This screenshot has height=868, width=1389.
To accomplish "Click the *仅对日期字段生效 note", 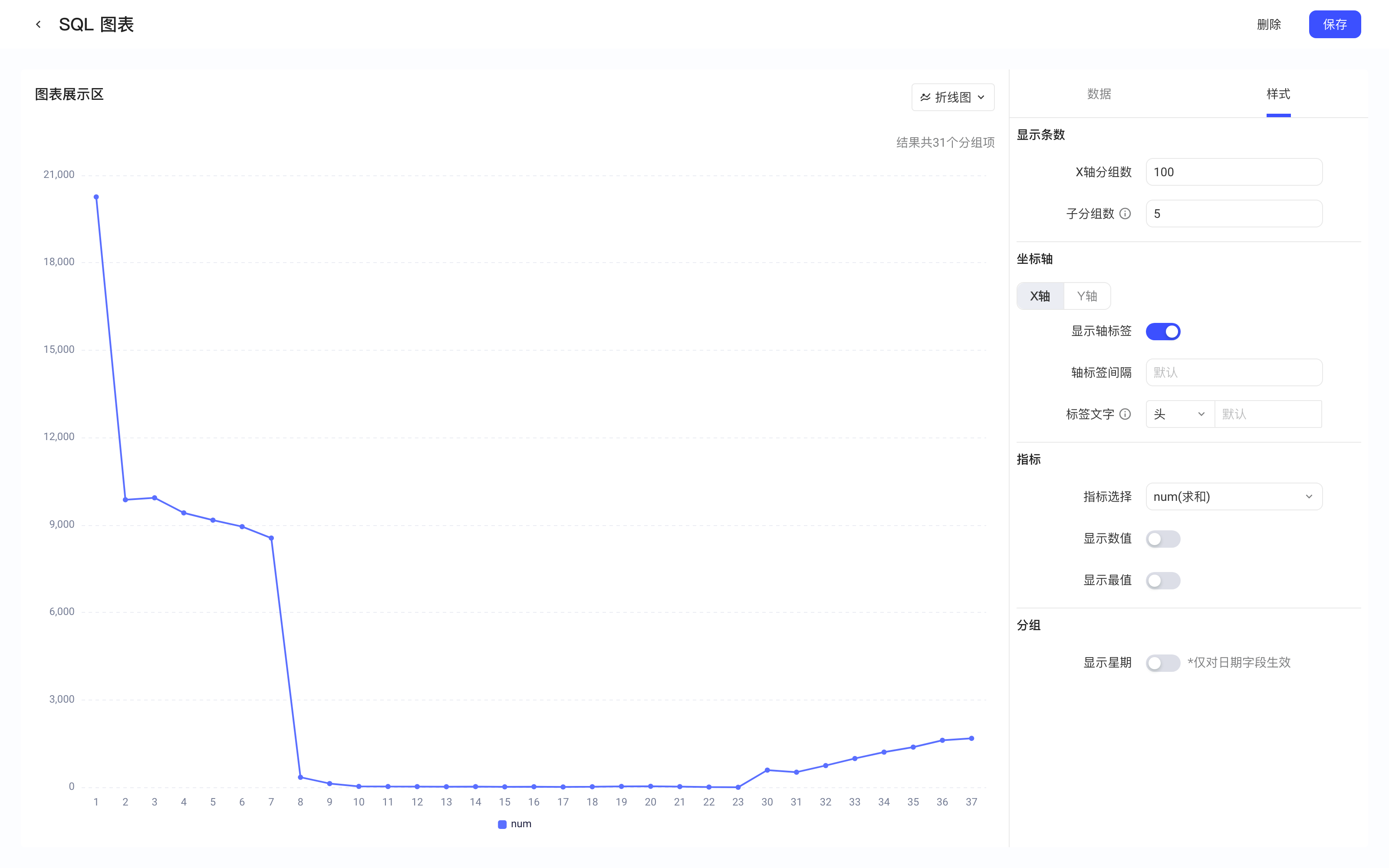I will point(1239,662).
